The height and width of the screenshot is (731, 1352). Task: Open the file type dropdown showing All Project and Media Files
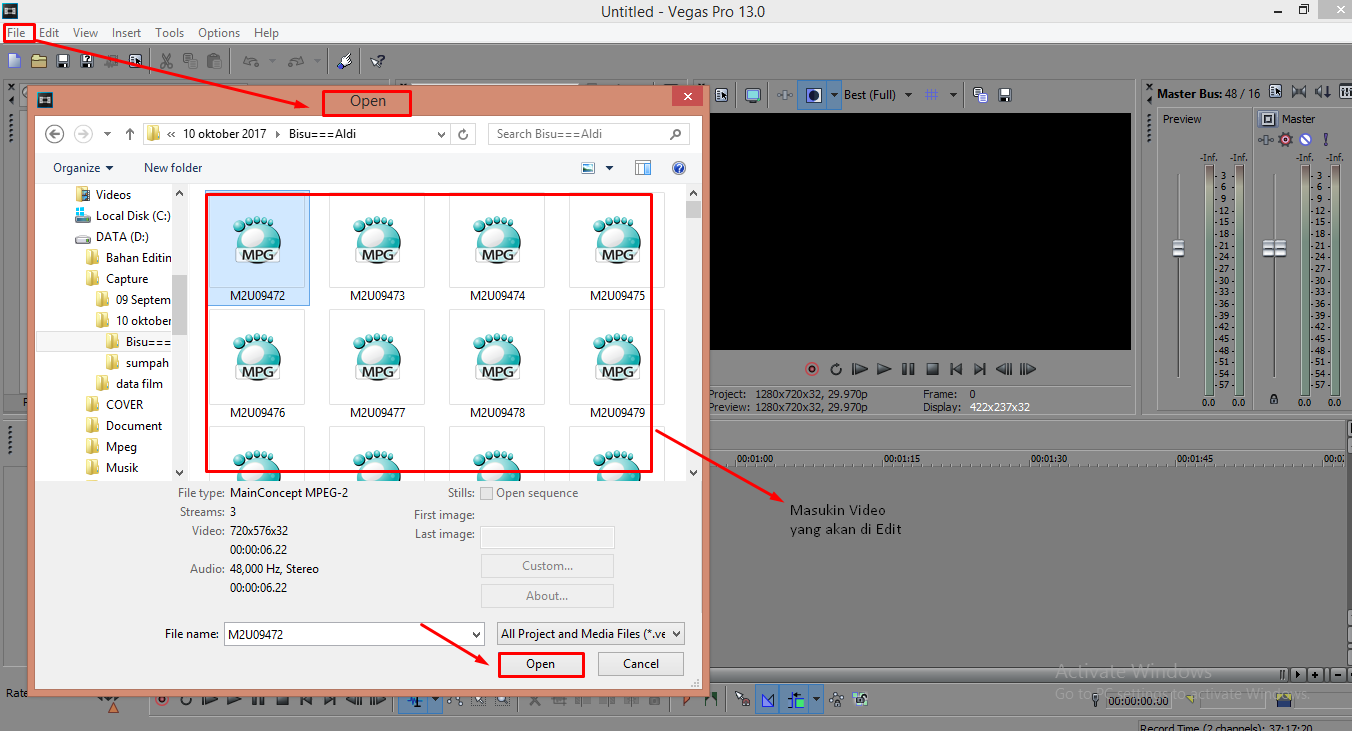(589, 633)
